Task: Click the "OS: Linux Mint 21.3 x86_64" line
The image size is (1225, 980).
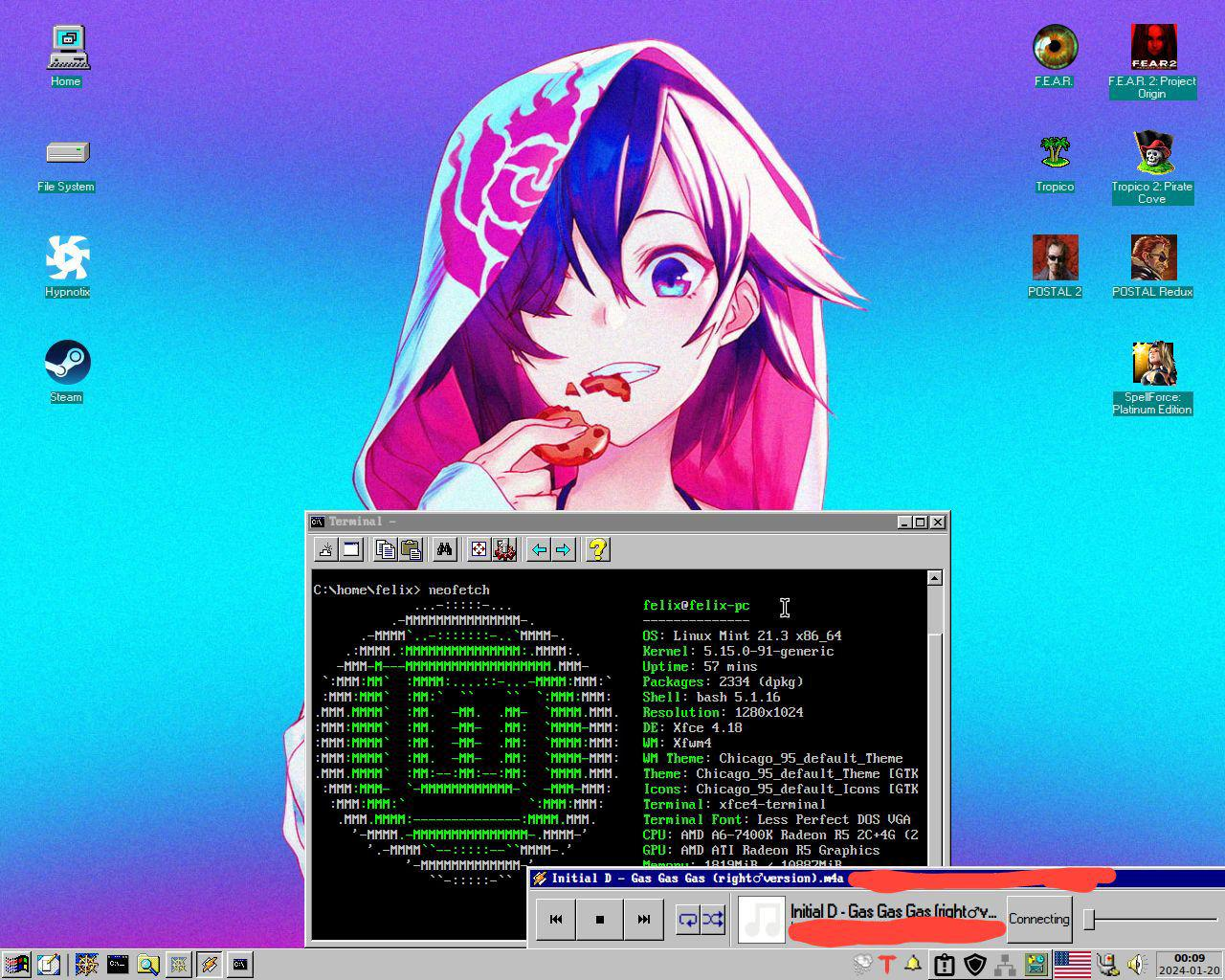Action: pyautogui.click(x=743, y=636)
